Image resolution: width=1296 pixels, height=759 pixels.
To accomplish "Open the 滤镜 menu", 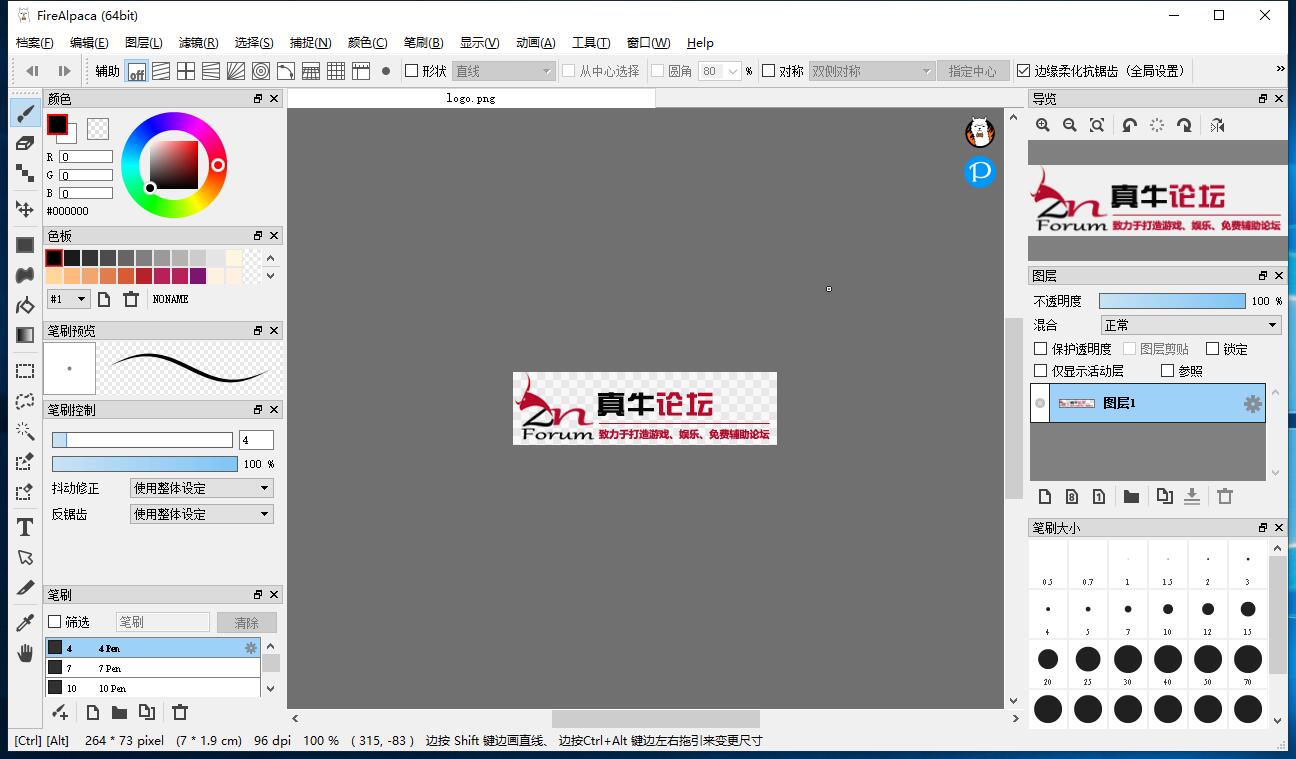I will pos(198,43).
